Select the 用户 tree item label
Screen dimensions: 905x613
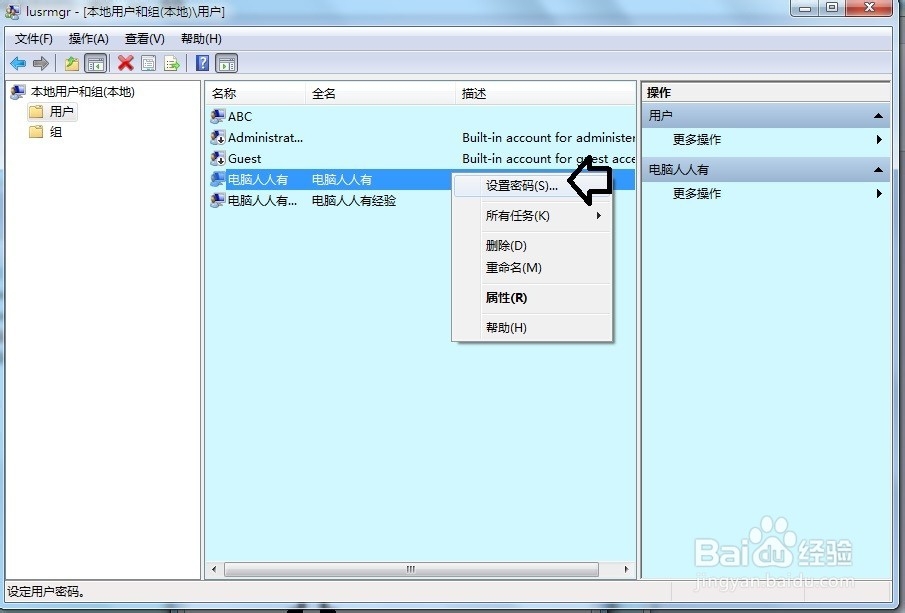[x=61, y=111]
